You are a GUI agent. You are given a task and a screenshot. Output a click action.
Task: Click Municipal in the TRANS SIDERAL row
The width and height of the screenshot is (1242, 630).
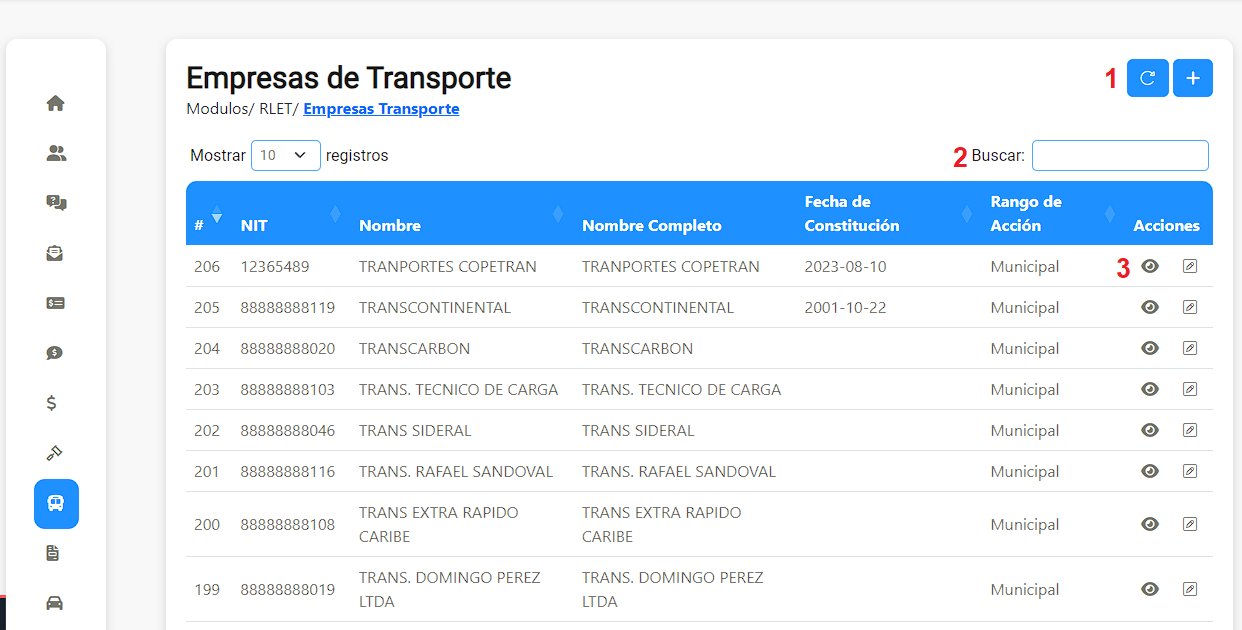coord(1025,431)
